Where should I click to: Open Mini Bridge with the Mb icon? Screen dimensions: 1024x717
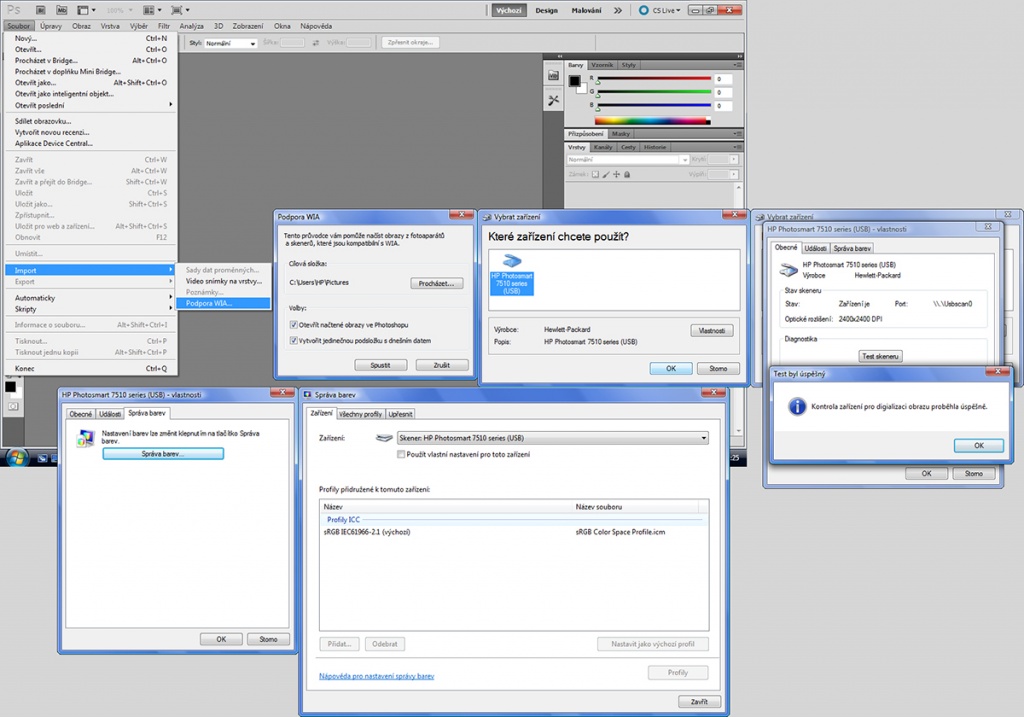click(x=61, y=10)
